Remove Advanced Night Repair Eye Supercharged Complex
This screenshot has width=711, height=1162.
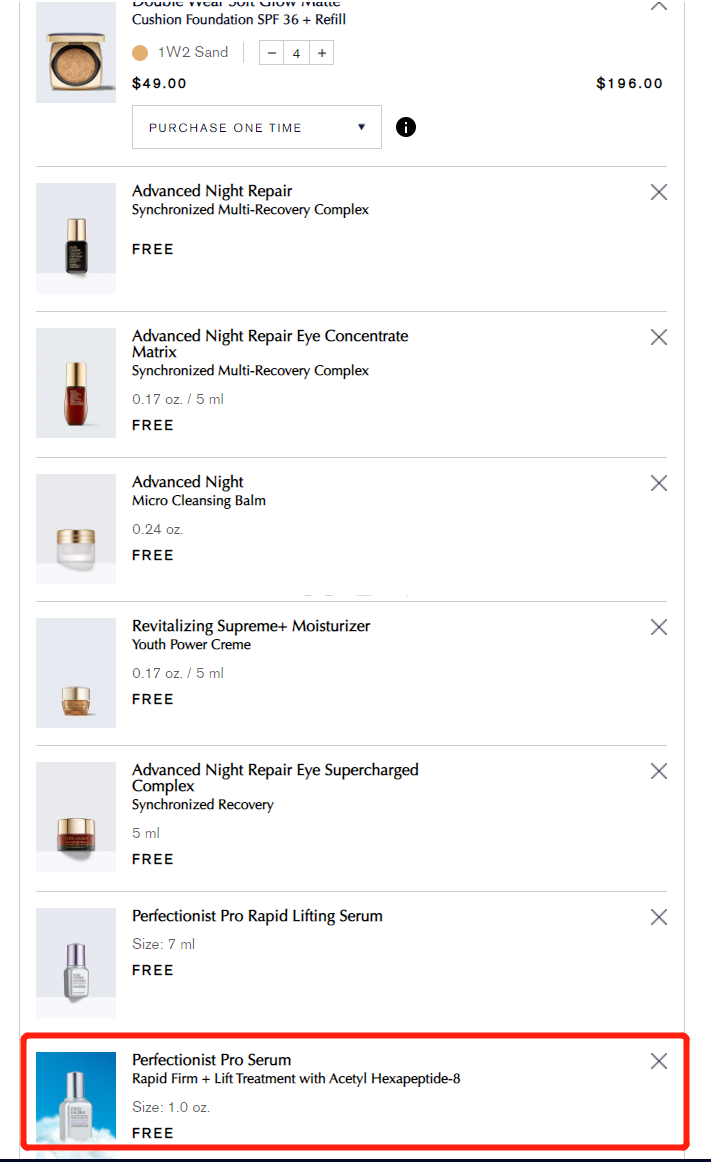pyautogui.click(x=658, y=771)
